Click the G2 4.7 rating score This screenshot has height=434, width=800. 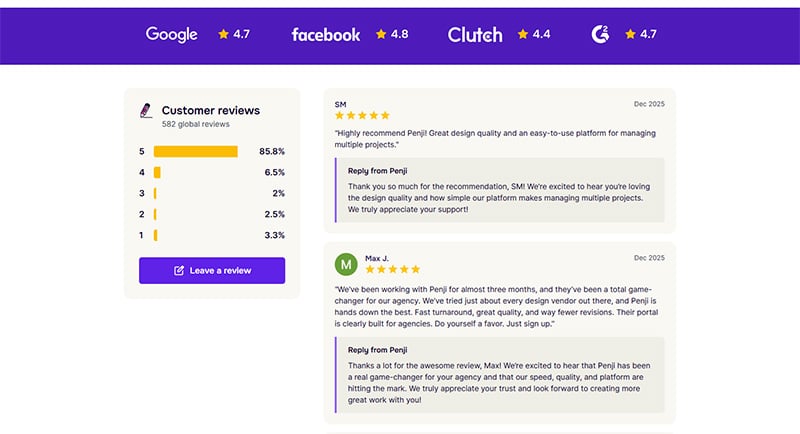click(x=648, y=34)
